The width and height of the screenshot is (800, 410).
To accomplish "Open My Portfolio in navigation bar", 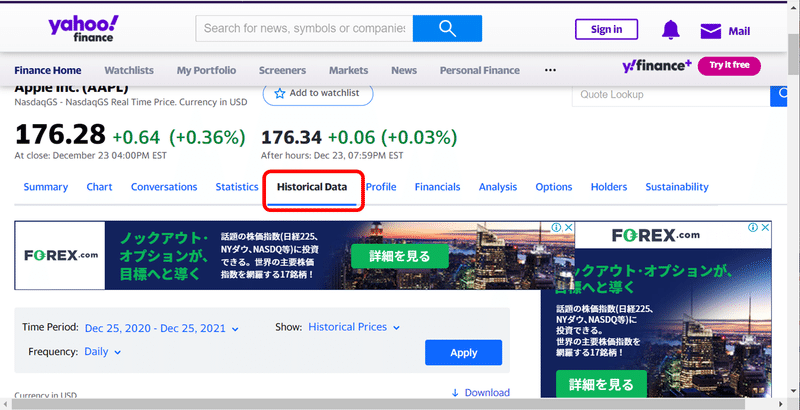I will tap(206, 70).
